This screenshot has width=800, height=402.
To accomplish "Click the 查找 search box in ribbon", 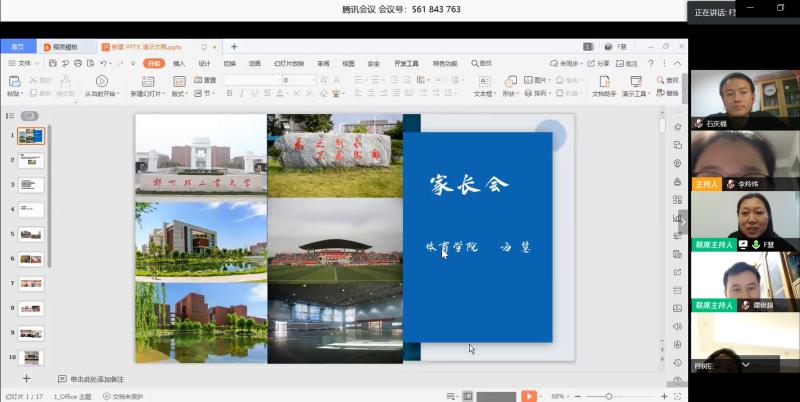I will click(x=484, y=63).
